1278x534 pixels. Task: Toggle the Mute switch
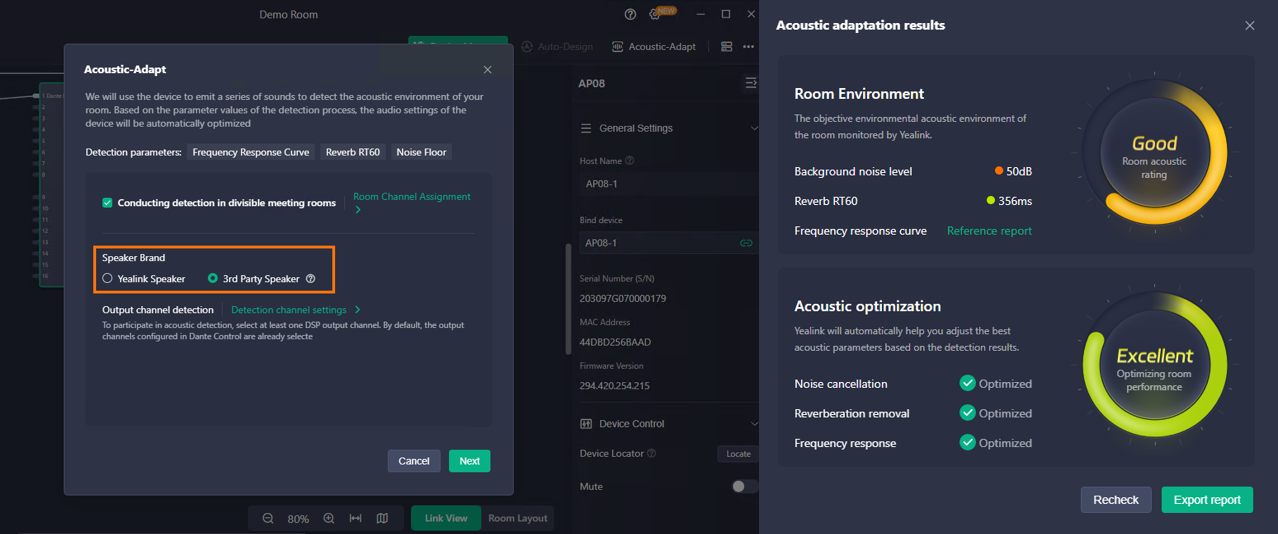tap(744, 486)
